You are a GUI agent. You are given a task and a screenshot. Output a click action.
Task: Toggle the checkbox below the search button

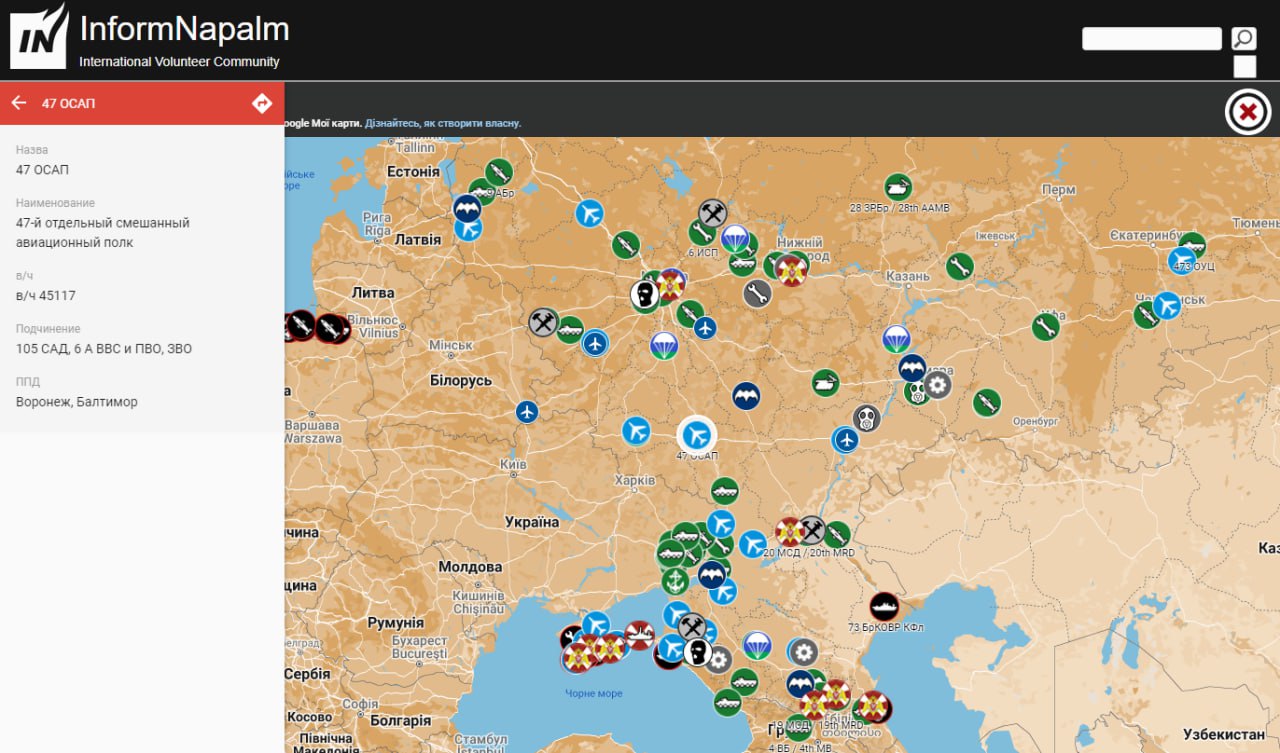tap(1244, 67)
